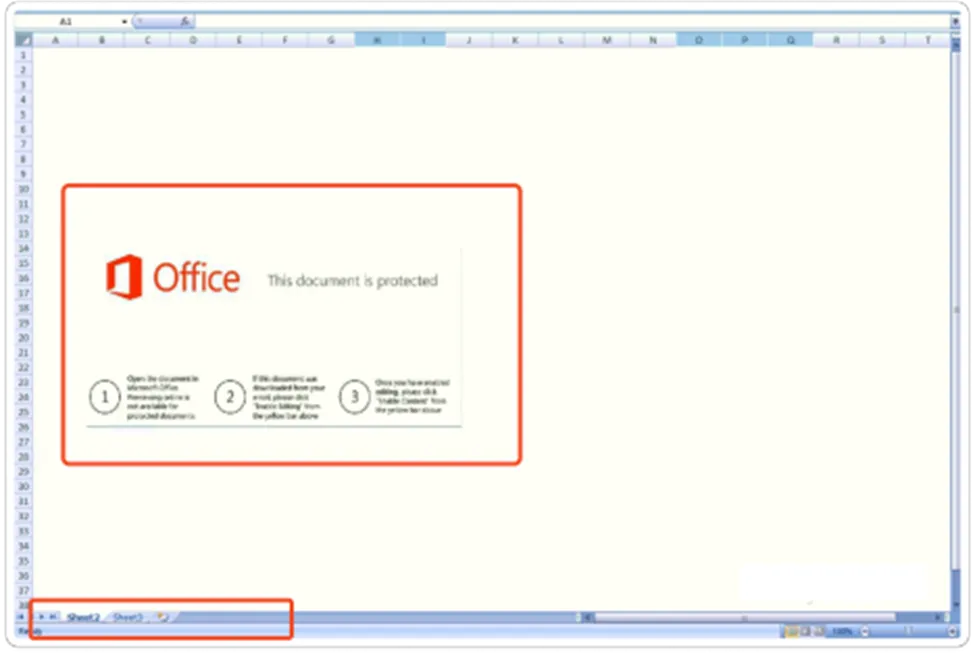Select row 12 by its header

pyautogui.click(x=24, y=219)
